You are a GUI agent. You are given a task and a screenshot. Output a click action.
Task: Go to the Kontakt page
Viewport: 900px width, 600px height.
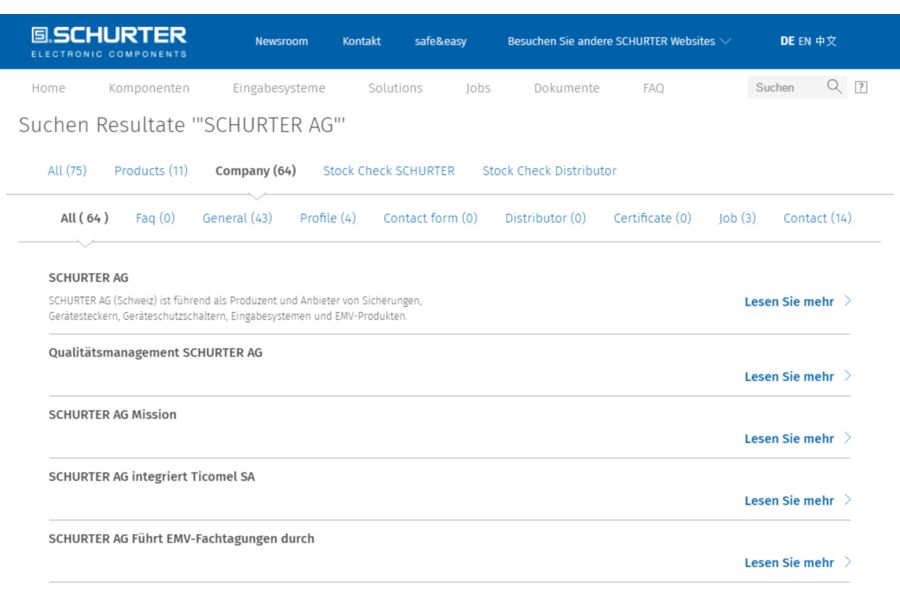pos(362,41)
